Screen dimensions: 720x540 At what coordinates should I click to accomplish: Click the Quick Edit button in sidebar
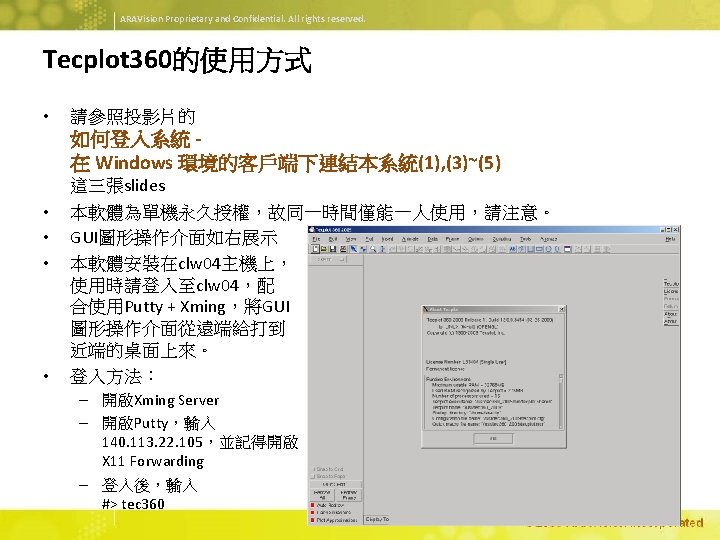(x=336, y=484)
